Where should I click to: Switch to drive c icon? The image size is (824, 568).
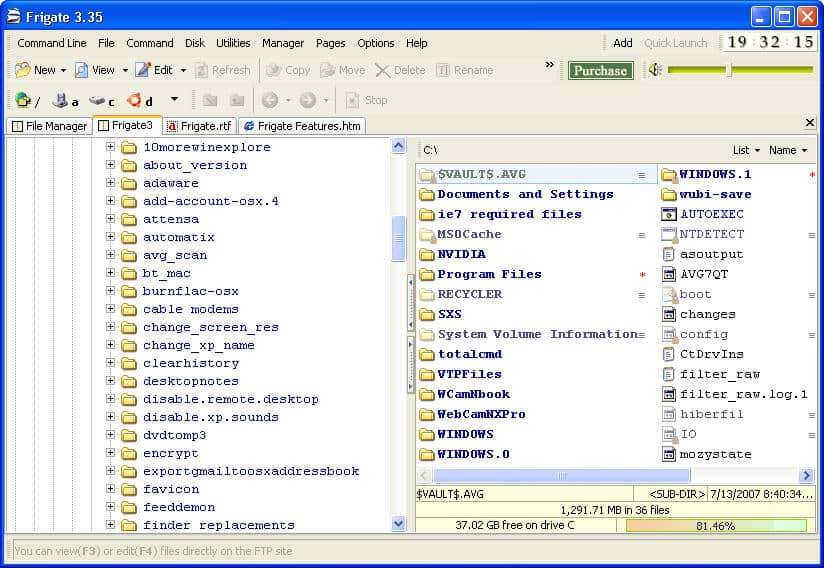[97, 100]
